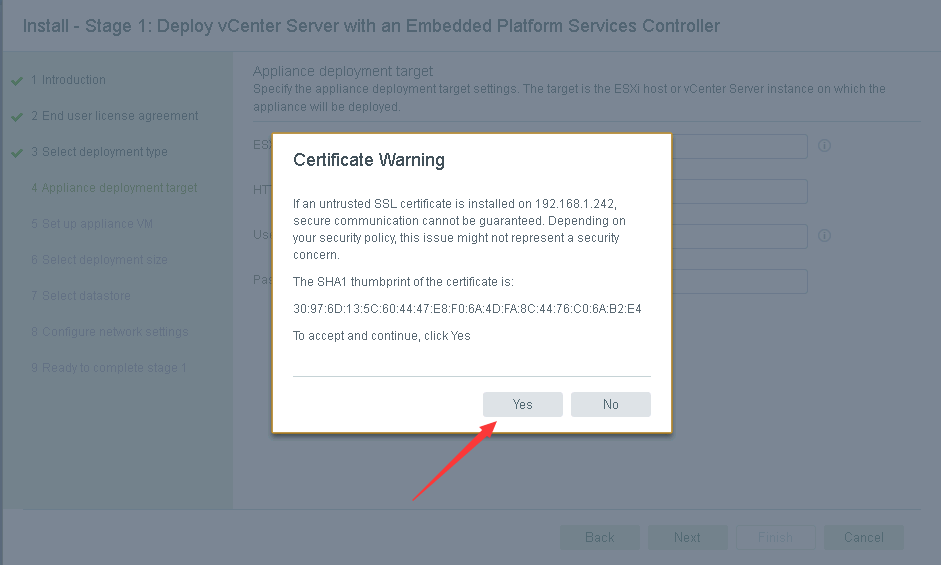Click the info icon beside the ESXi host field

(825, 145)
